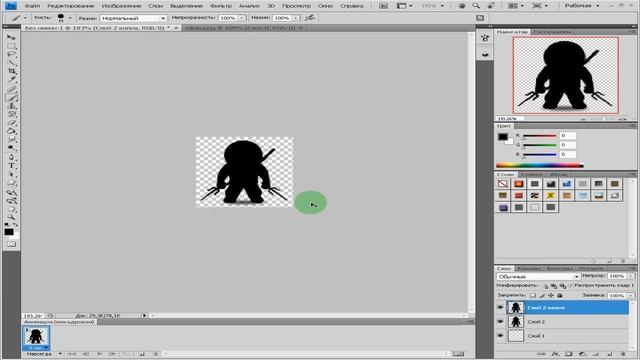
Task: Select the Move tool
Action: click(11, 37)
